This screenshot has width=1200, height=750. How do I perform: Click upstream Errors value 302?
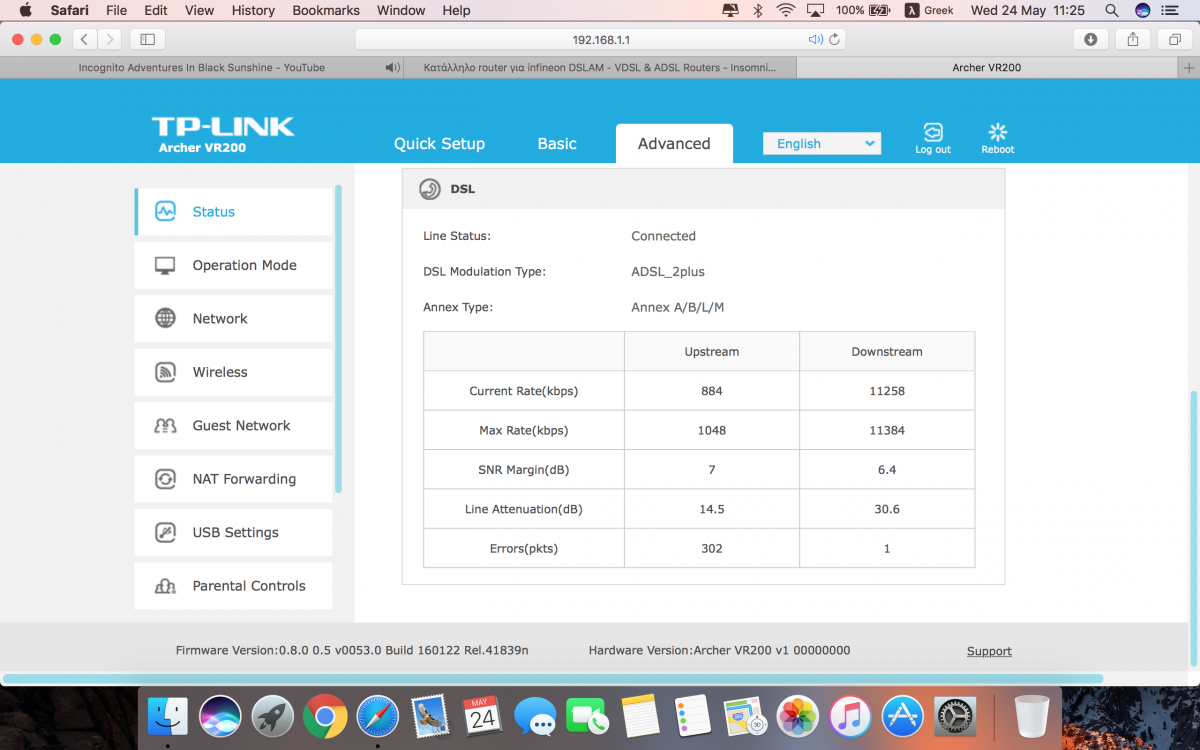coord(712,549)
